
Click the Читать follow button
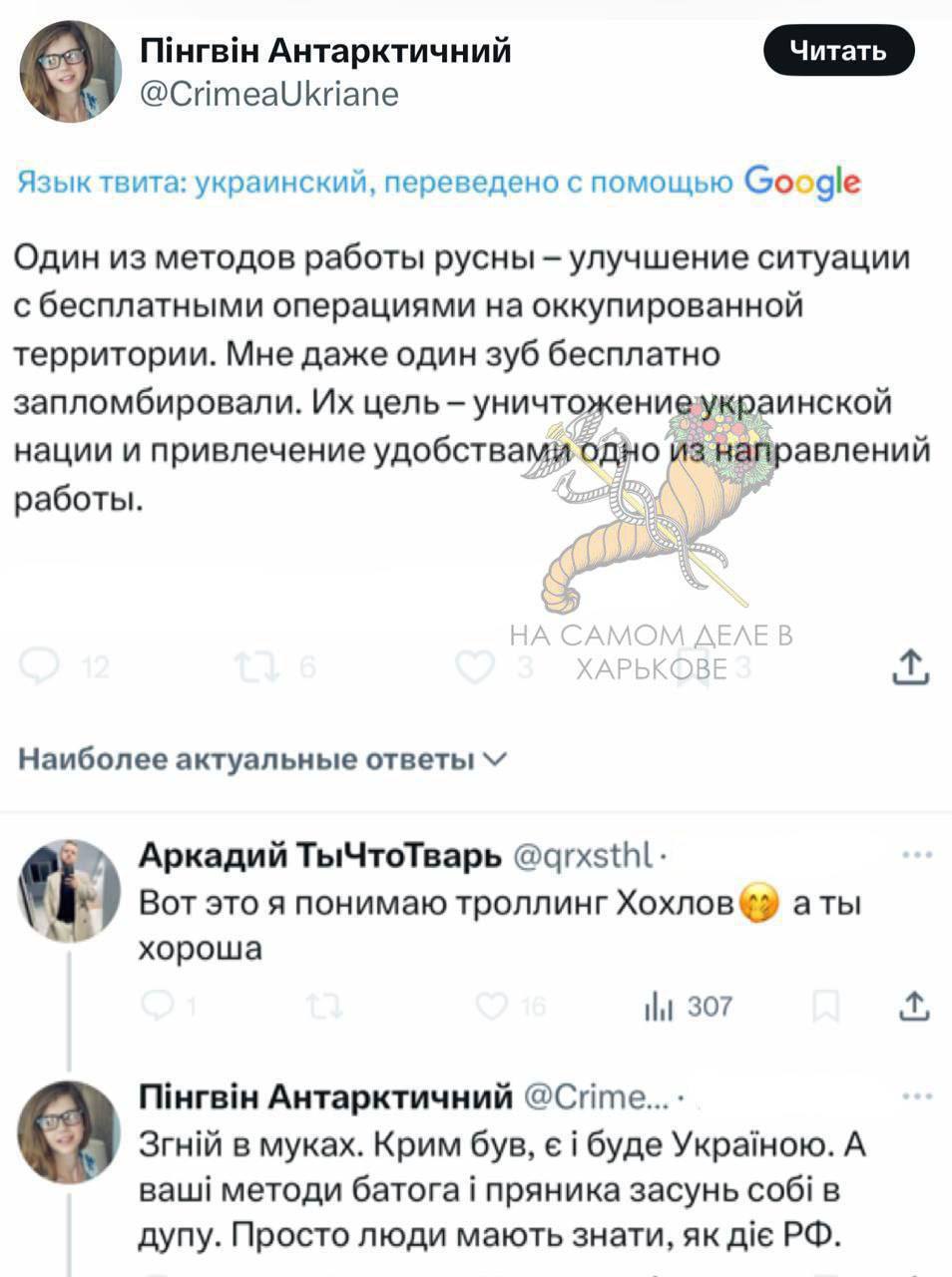coord(838,50)
